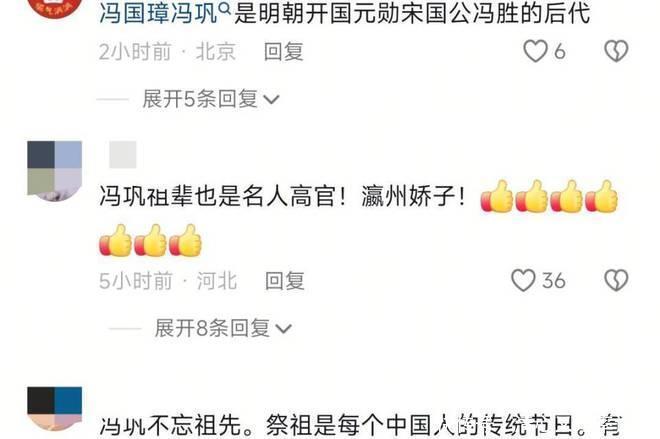Click chevron next to 展开5条回复

(271, 100)
